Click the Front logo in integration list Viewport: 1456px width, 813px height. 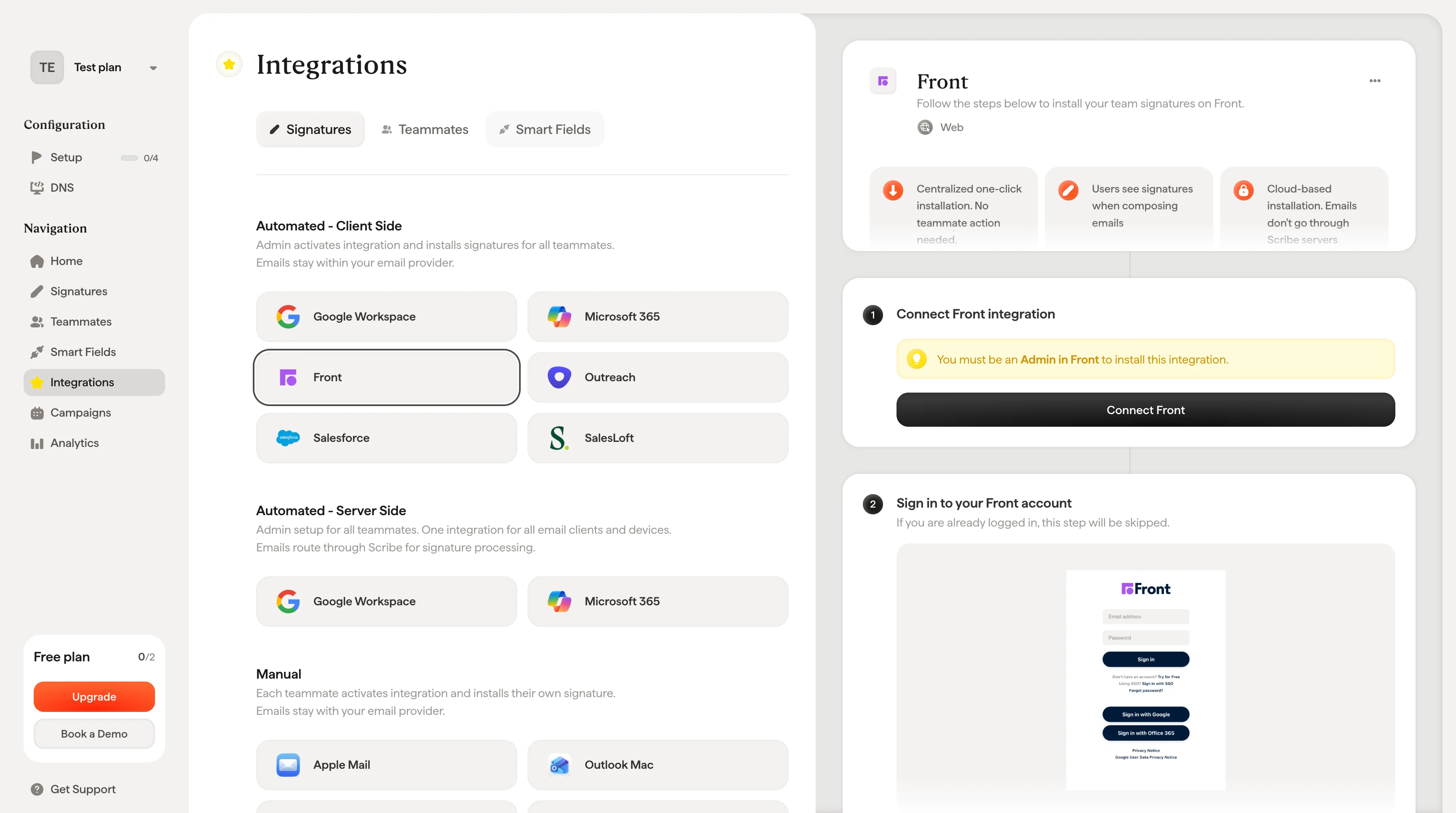tap(288, 377)
